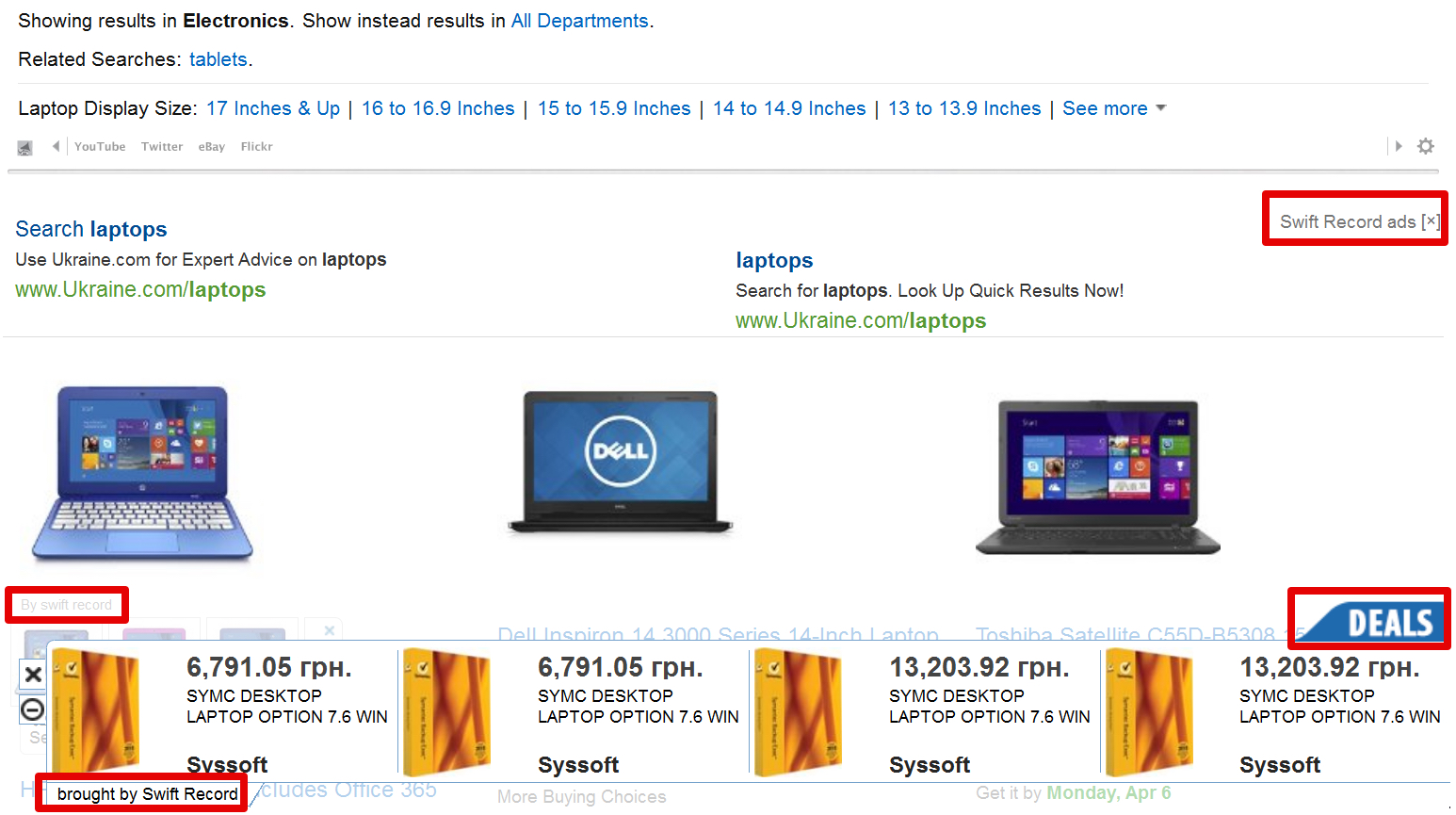Select the Dell laptop product image

(x=621, y=462)
